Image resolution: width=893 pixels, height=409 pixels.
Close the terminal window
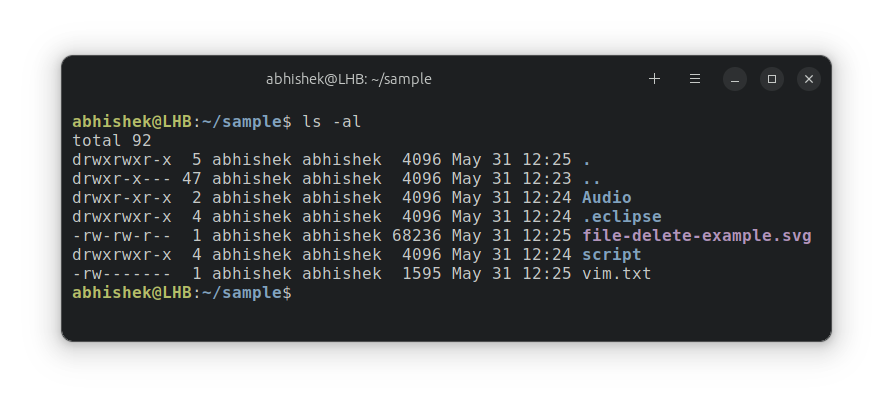tap(809, 79)
